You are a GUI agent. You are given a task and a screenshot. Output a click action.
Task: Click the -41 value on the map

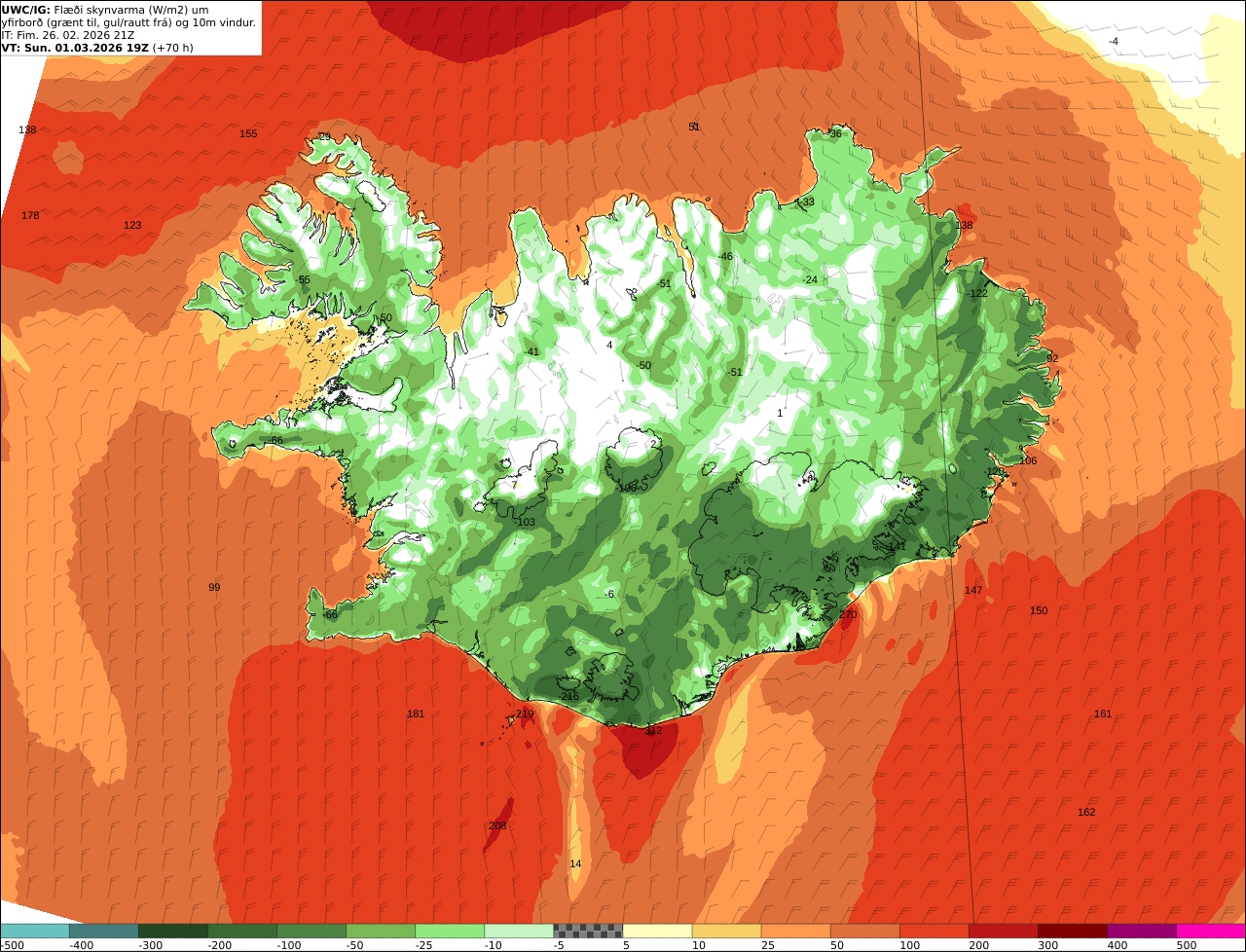click(x=531, y=351)
